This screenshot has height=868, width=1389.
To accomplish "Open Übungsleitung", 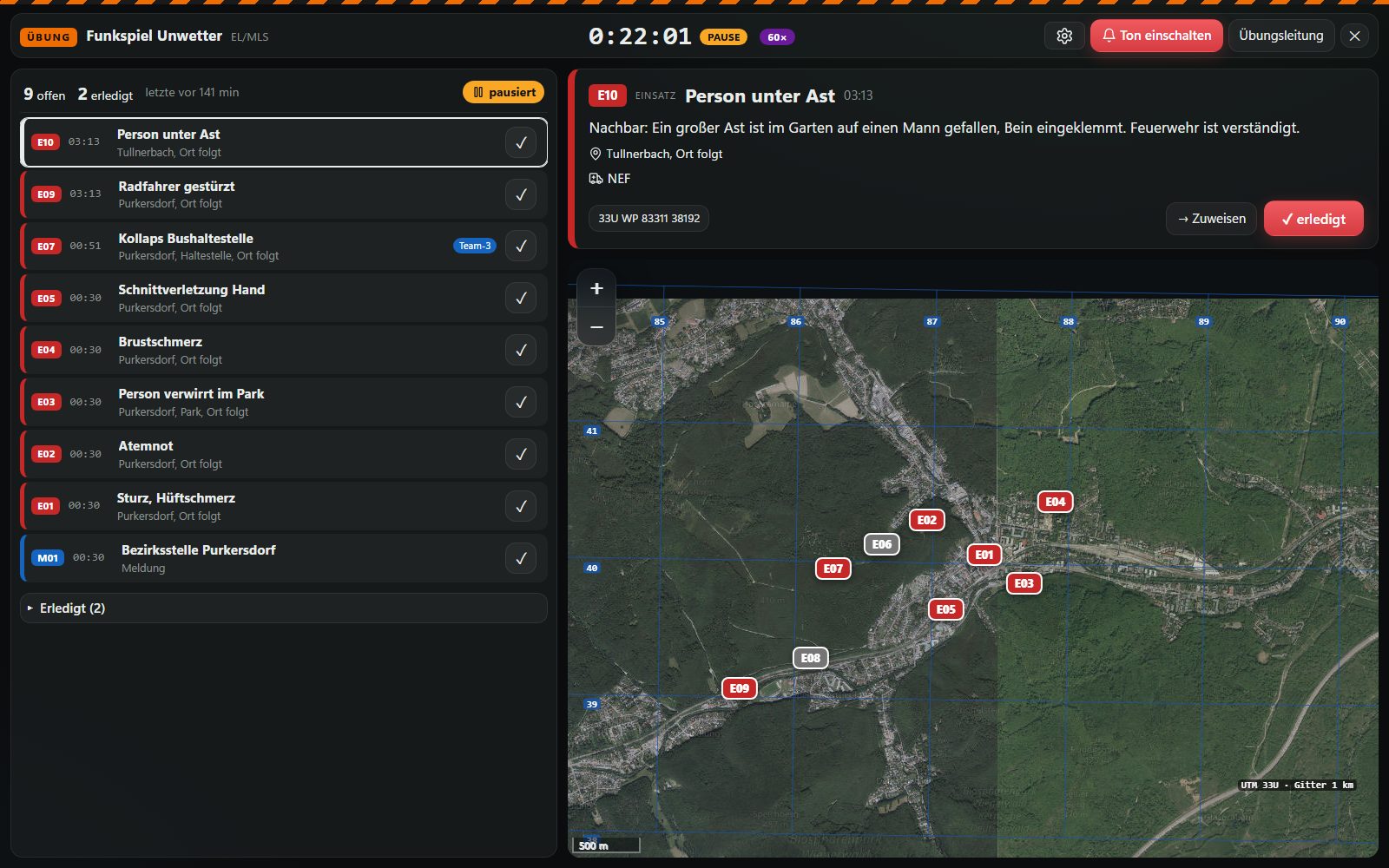I will click(1280, 36).
